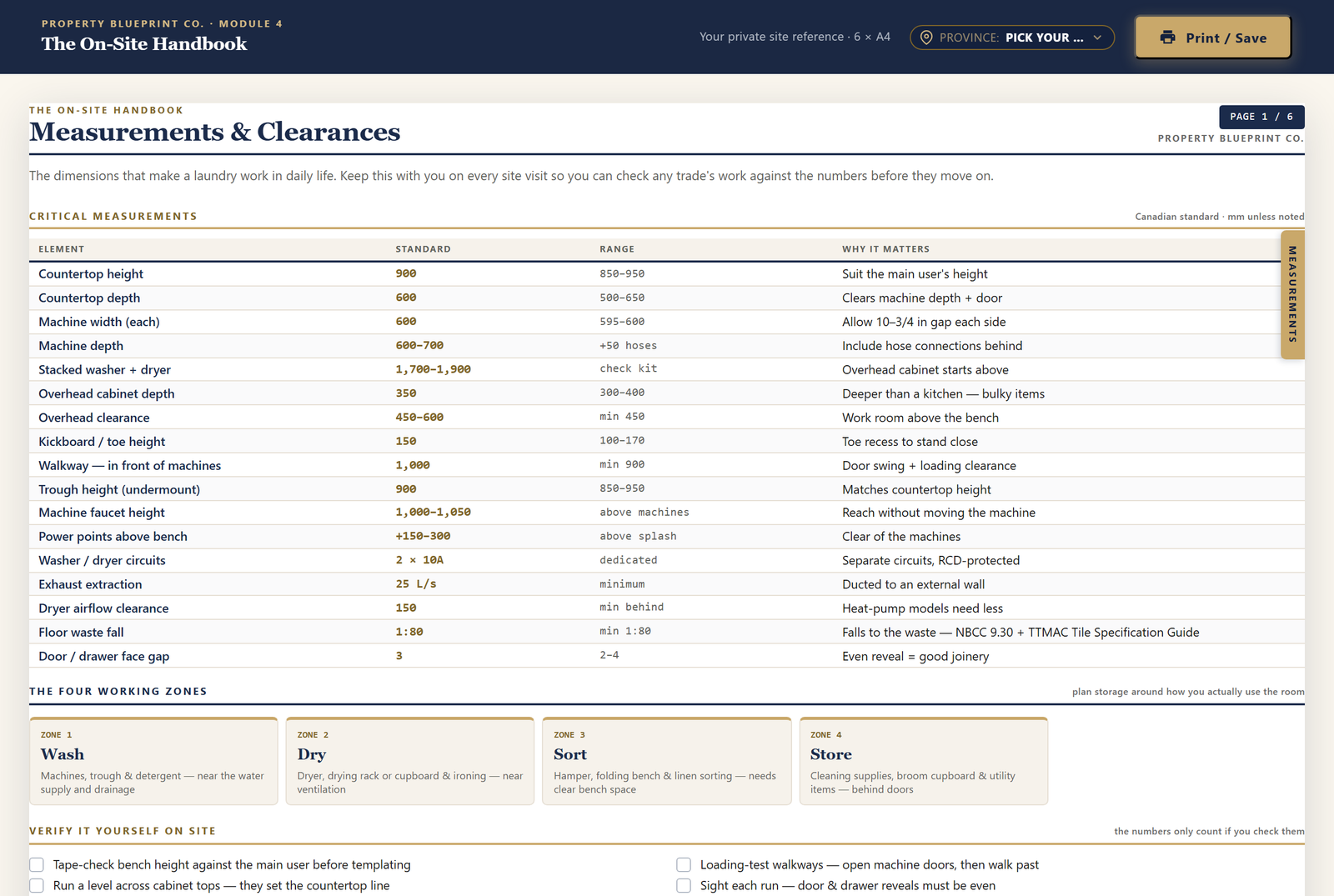Click the Print / Save button label
The height and width of the screenshot is (896, 1334).
click(x=1226, y=38)
